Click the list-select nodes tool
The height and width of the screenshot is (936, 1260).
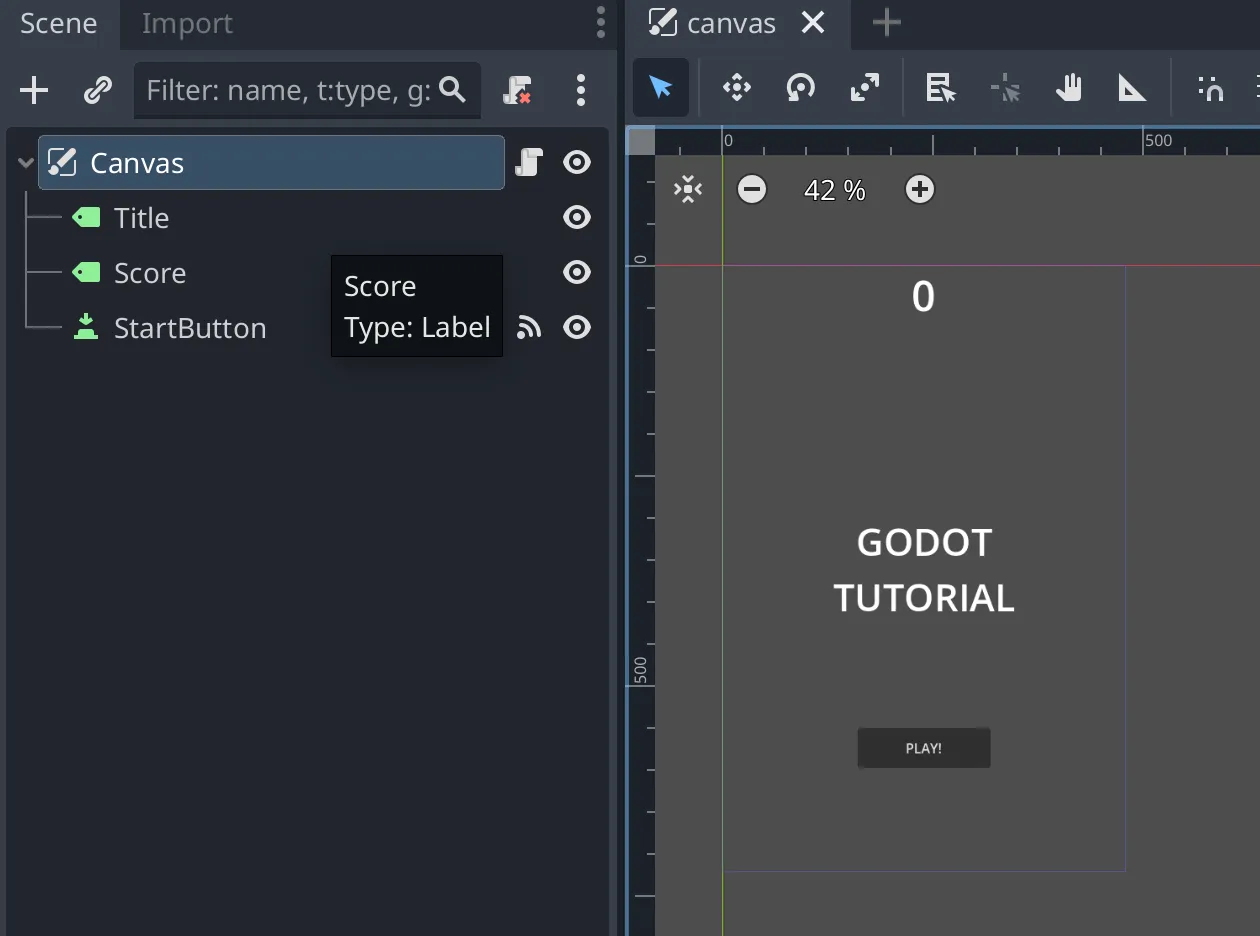point(940,89)
